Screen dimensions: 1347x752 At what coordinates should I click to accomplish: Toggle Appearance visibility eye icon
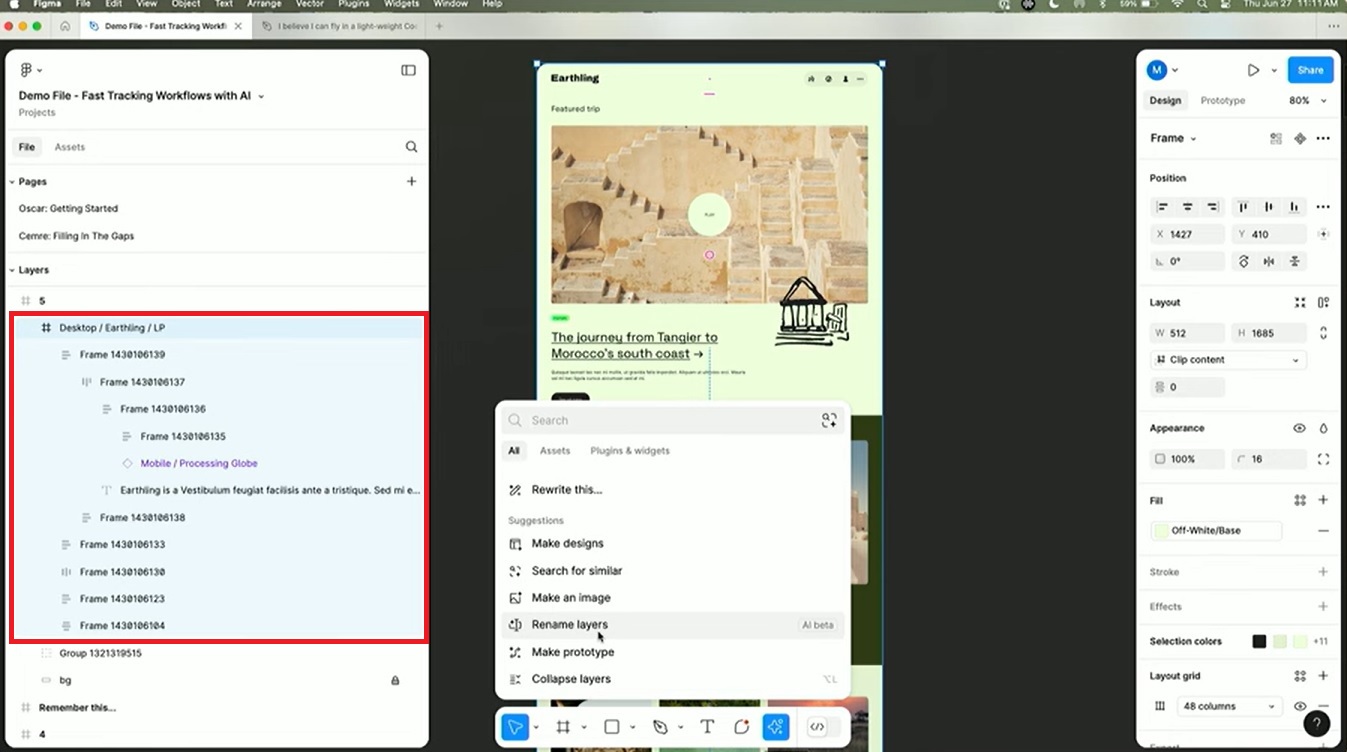1299,428
